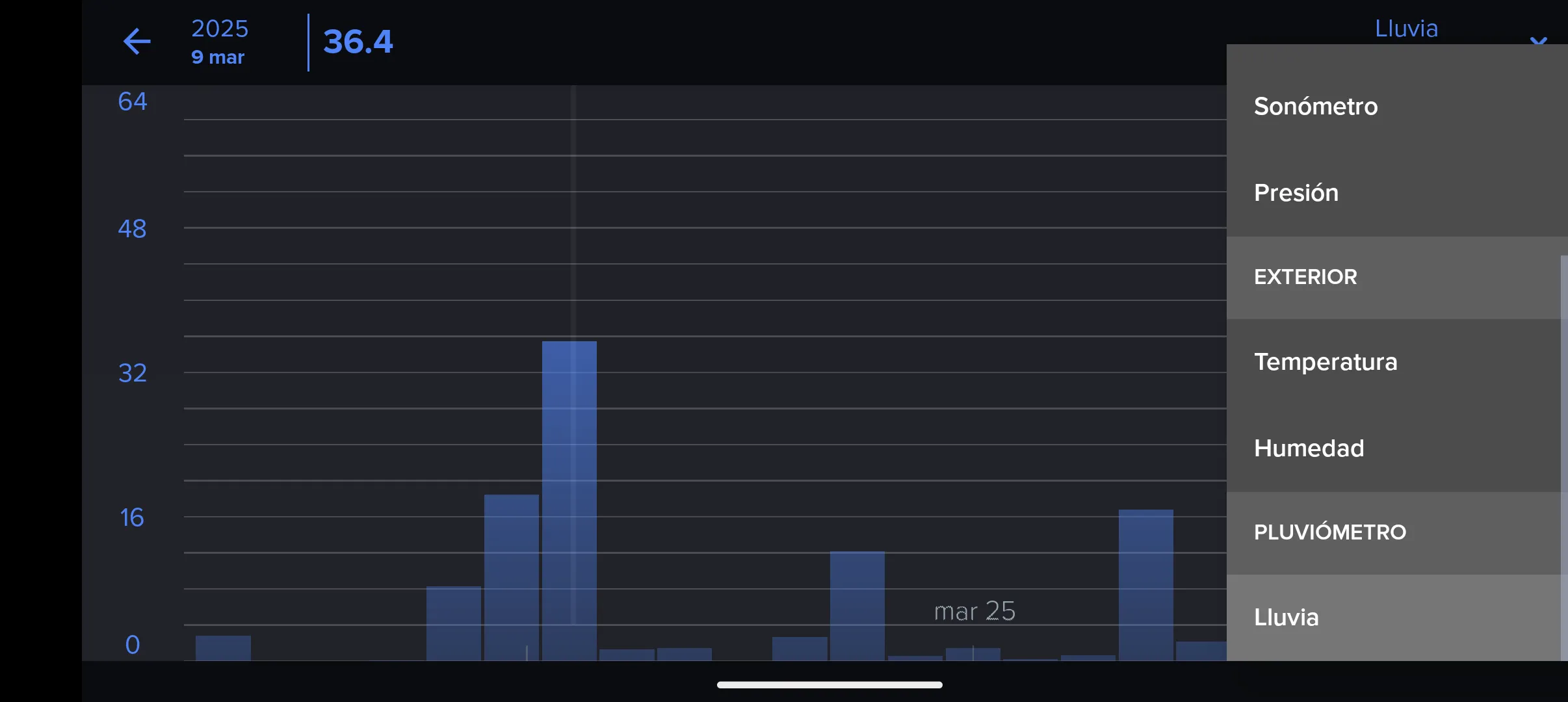Screen dimensions: 1568x702
Task: Tap the home indicator bar
Action: [830, 684]
